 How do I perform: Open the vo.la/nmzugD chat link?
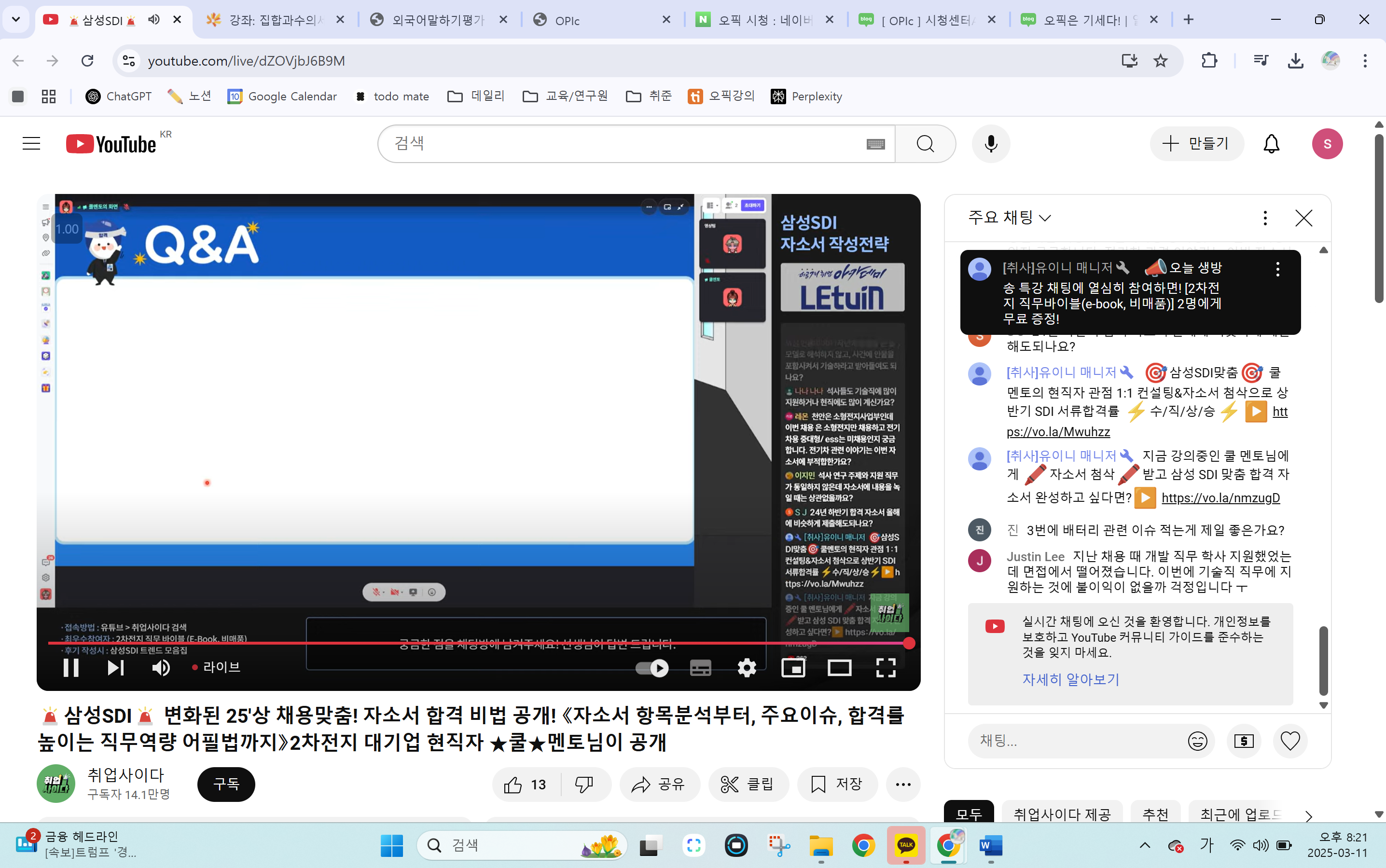coord(1220,498)
